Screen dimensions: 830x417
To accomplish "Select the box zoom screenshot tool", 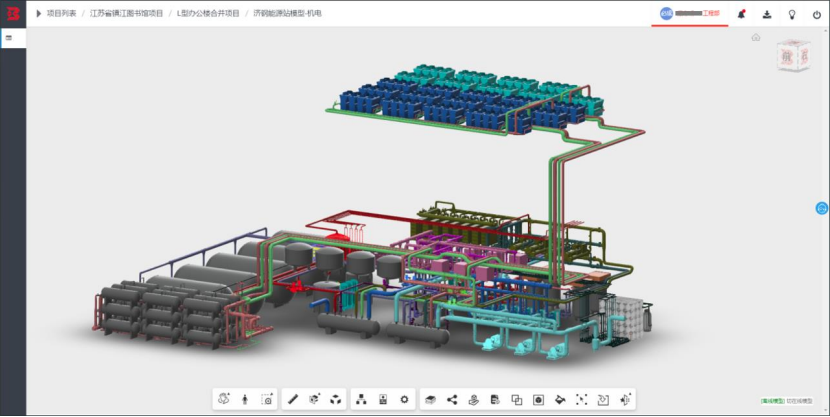I will click(x=267, y=400).
